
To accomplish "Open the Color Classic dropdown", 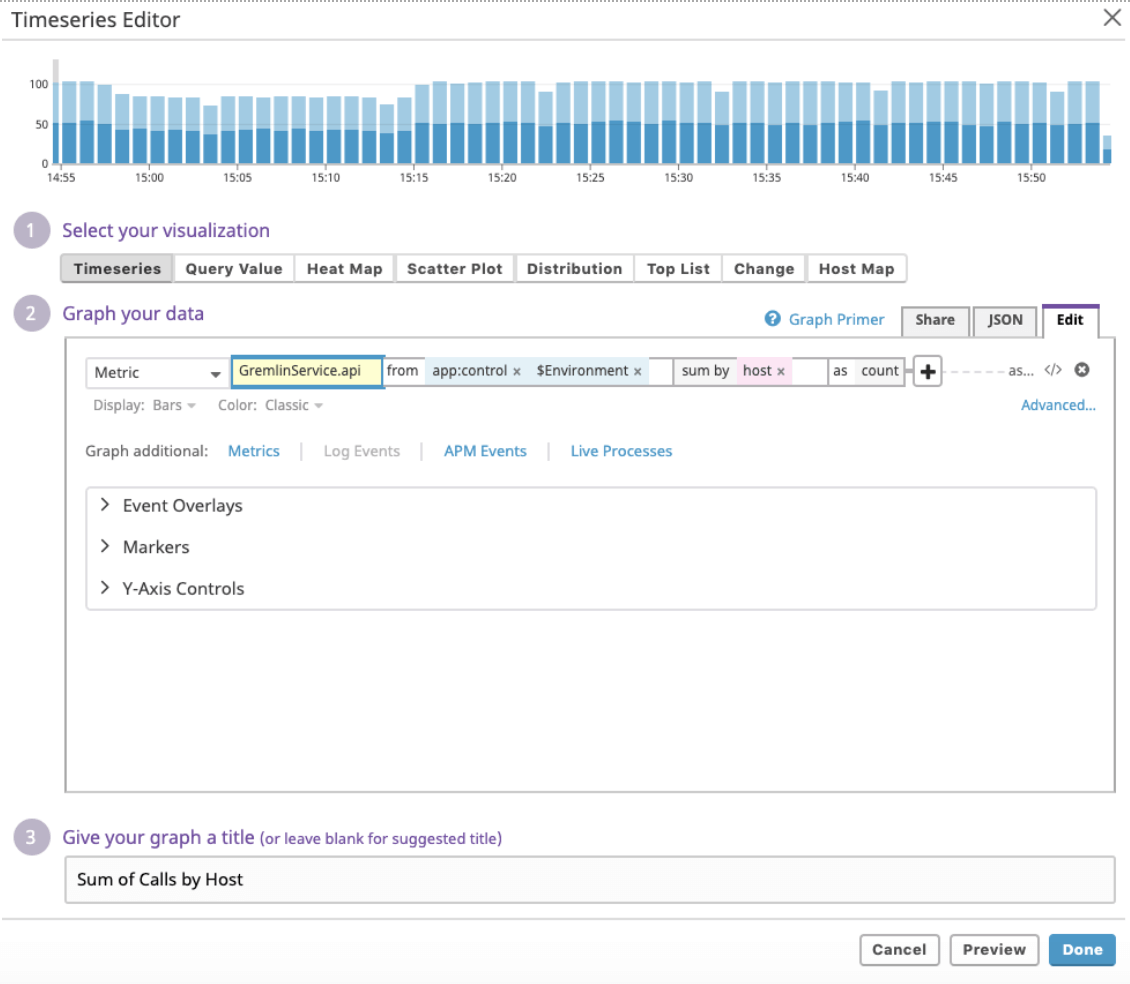I will [x=293, y=405].
